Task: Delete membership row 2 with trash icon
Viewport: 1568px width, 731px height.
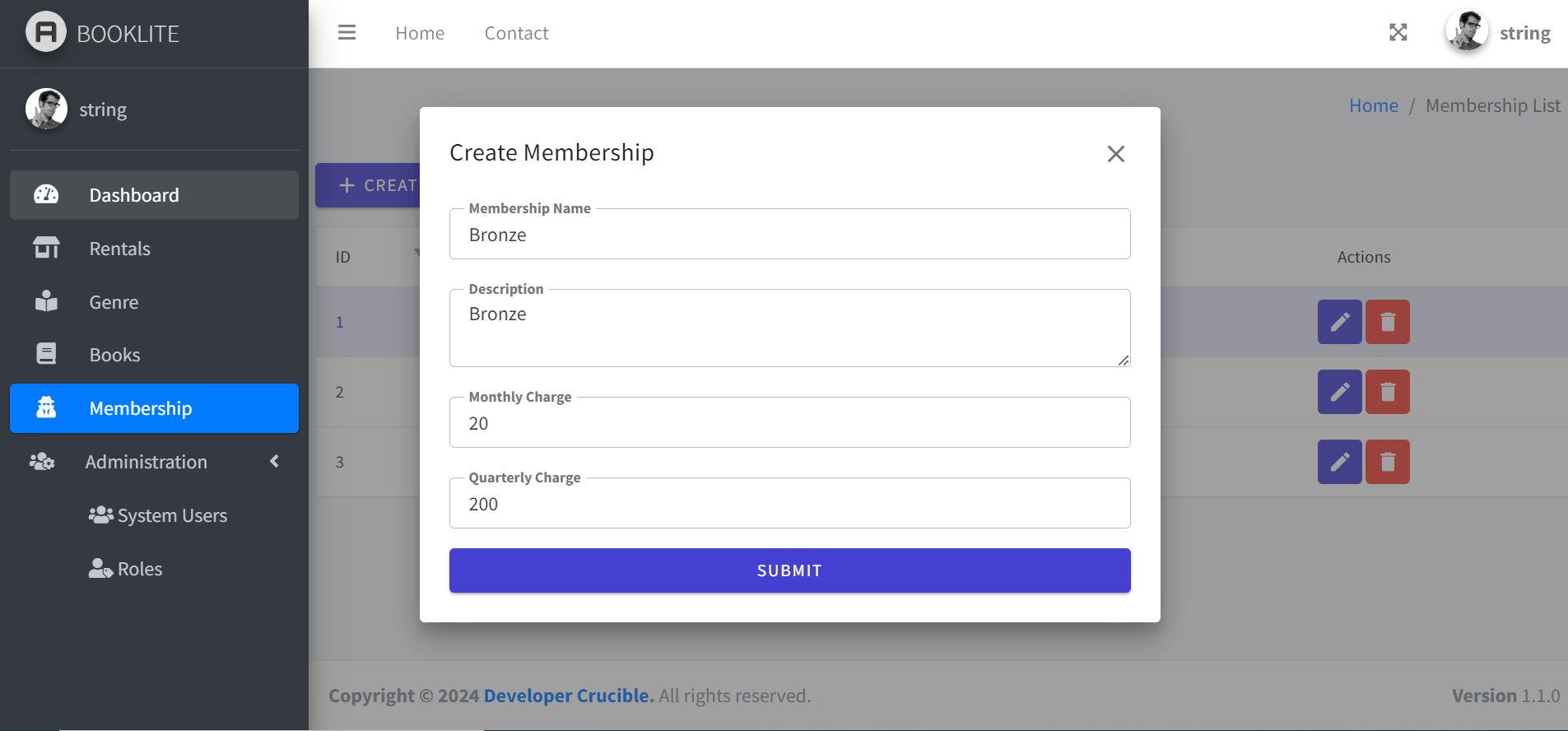Action: coord(1388,392)
